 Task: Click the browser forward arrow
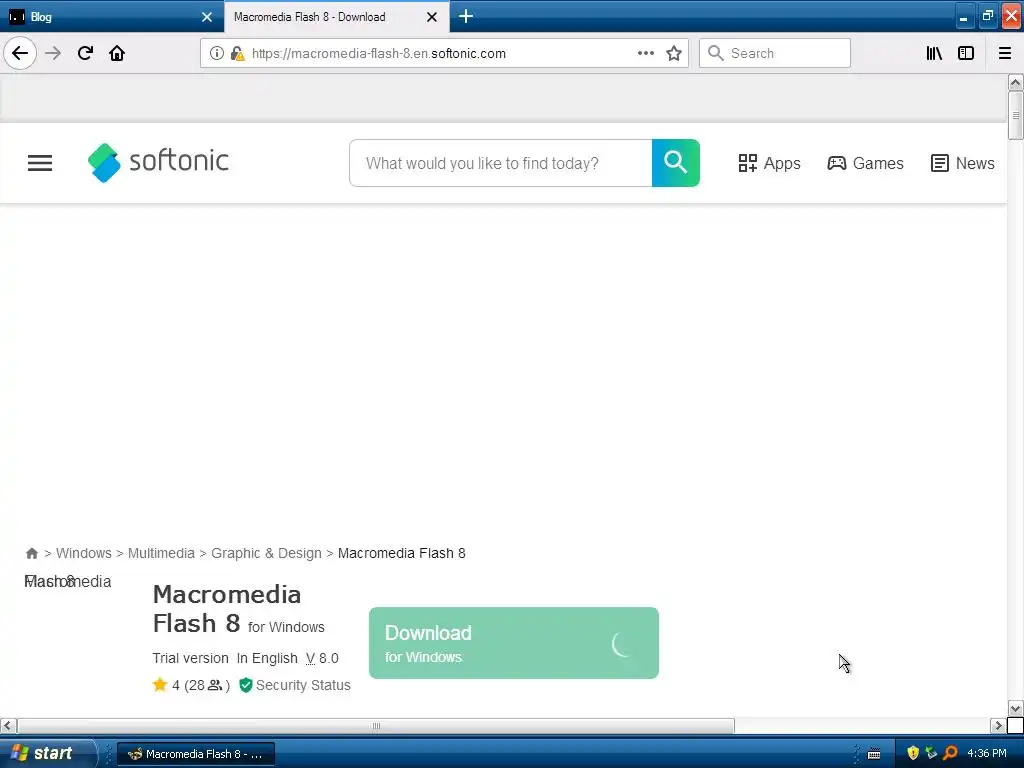53,53
